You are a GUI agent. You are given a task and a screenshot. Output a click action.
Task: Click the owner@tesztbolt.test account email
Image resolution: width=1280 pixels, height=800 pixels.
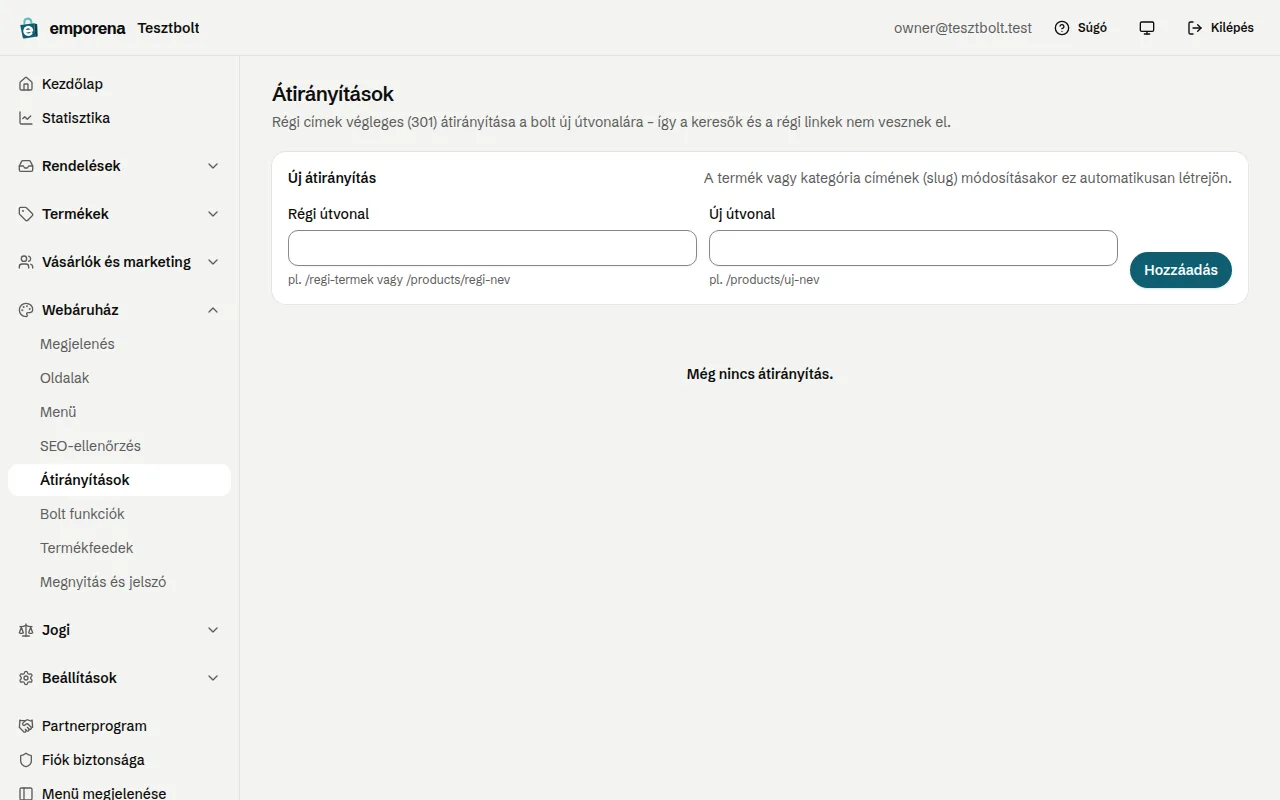coord(963,28)
